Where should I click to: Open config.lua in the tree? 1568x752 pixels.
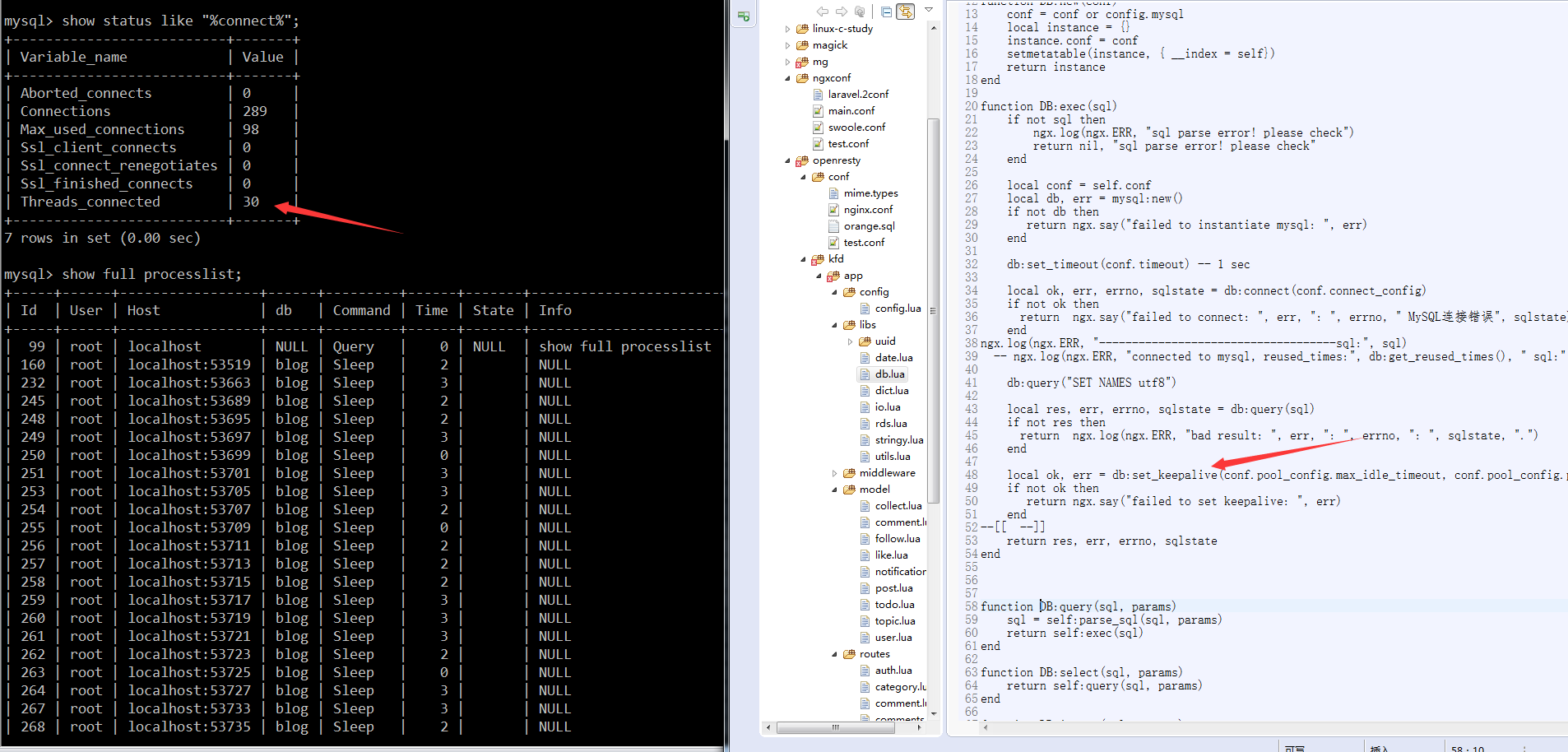coord(898,309)
